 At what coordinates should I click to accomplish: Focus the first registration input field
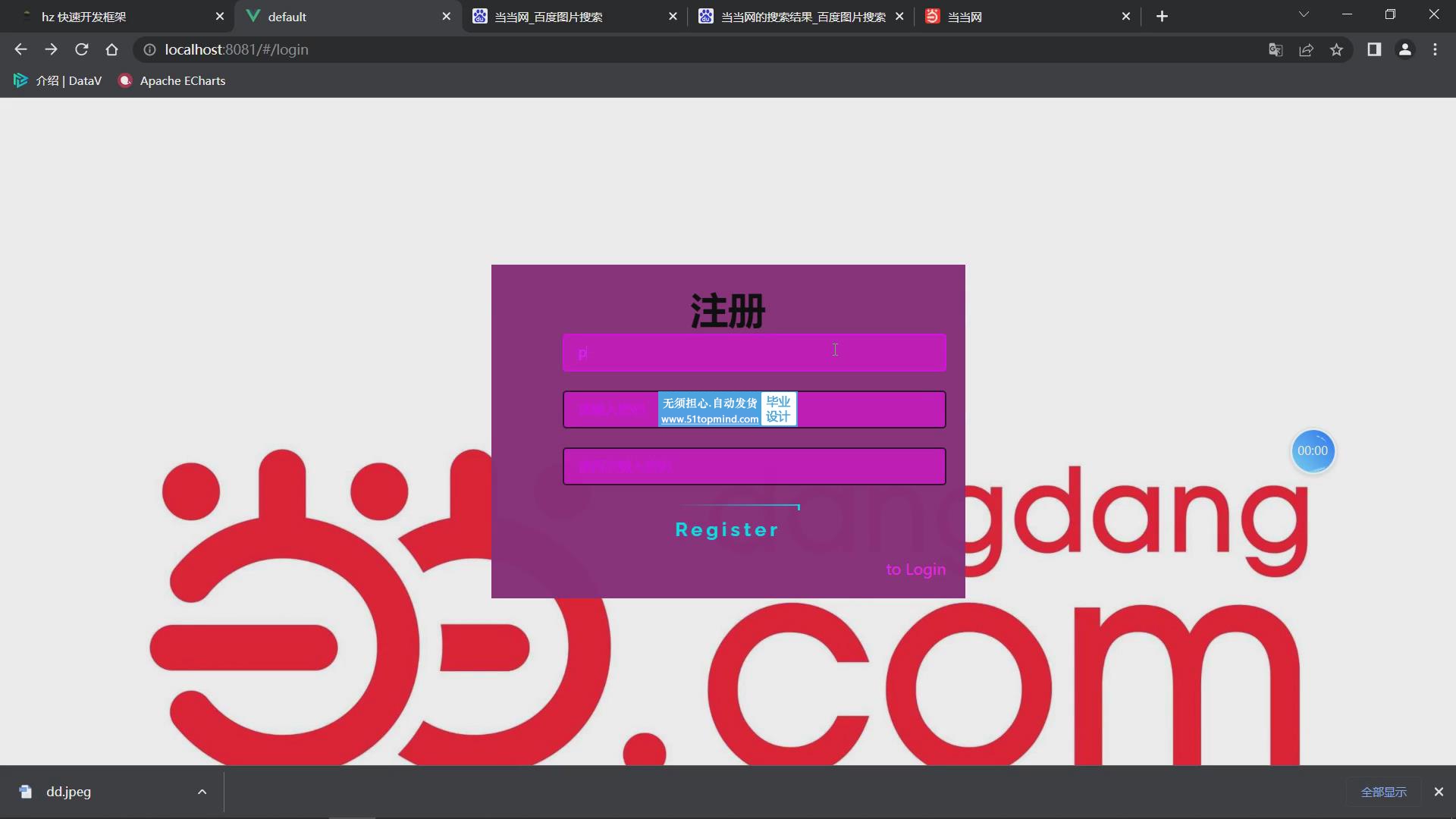click(x=755, y=353)
